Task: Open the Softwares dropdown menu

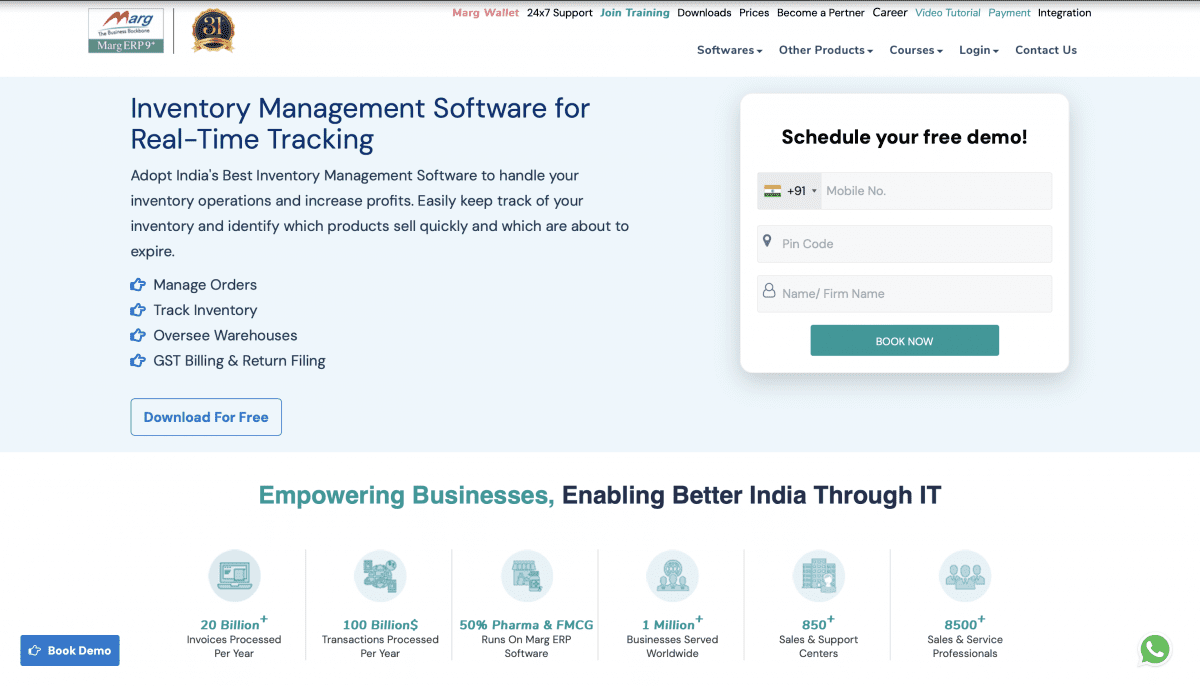Action: (x=729, y=49)
